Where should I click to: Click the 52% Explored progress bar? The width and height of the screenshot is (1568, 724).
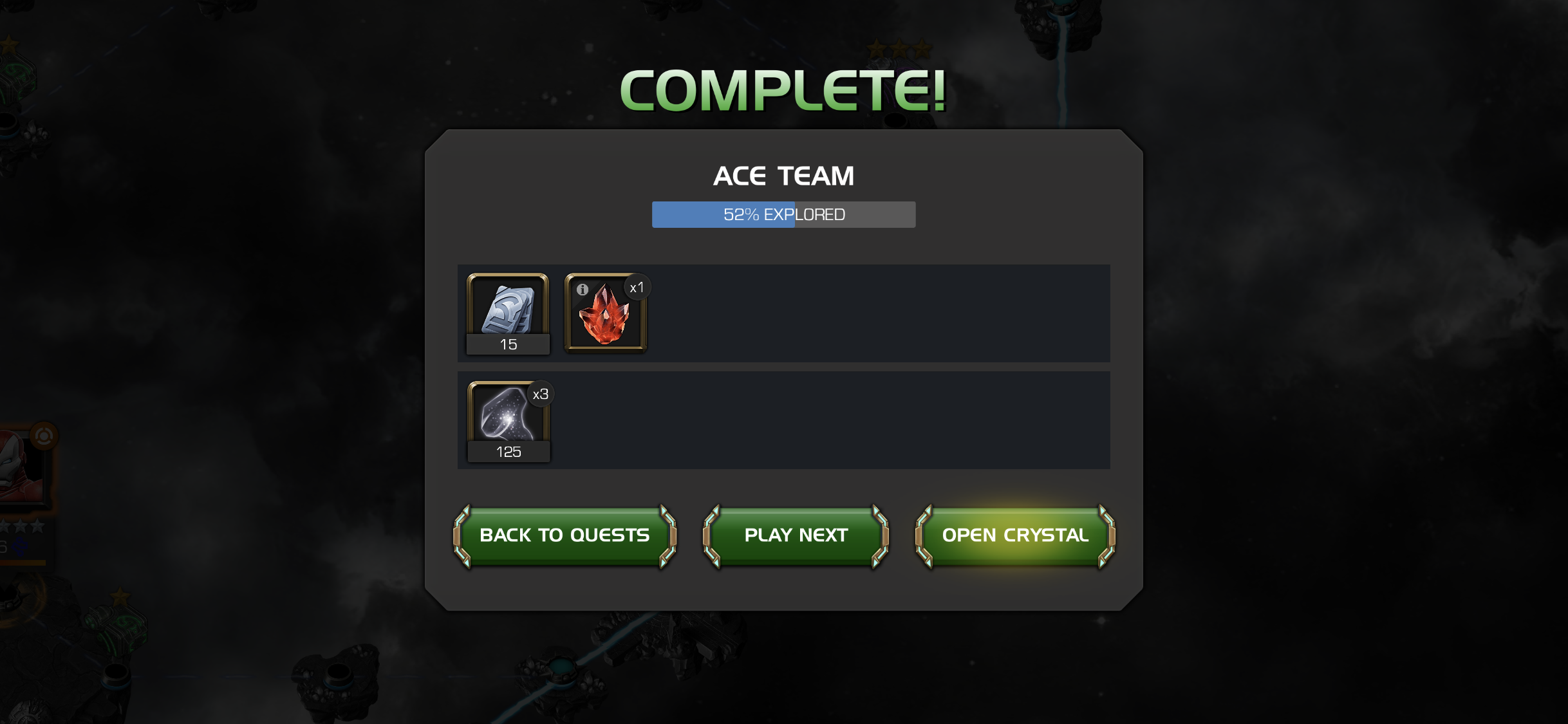pos(783,214)
